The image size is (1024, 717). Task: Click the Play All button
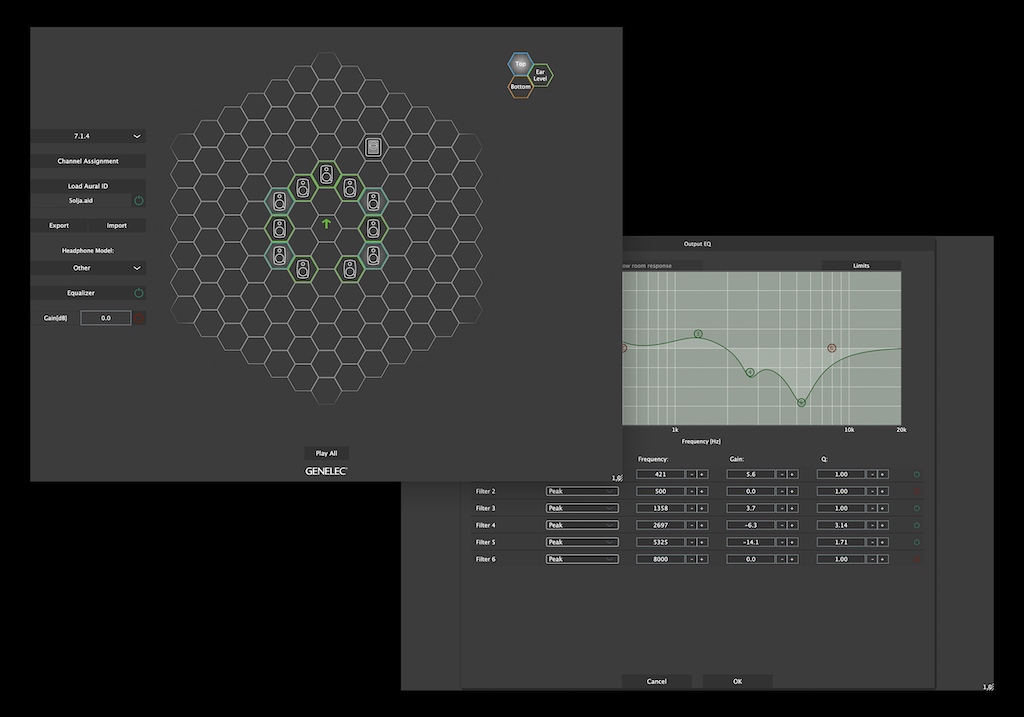[x=326, y=453]
